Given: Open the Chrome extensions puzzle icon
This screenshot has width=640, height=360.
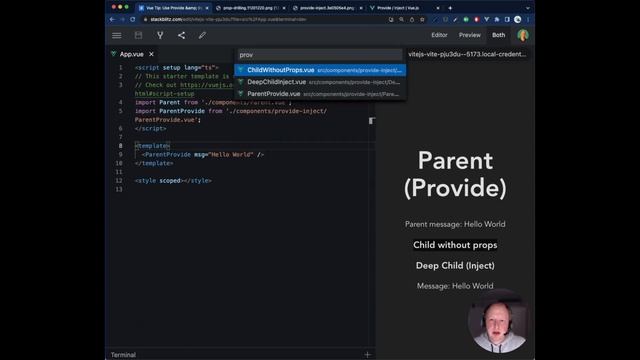Looking at the screenshot, I should 497,19.
